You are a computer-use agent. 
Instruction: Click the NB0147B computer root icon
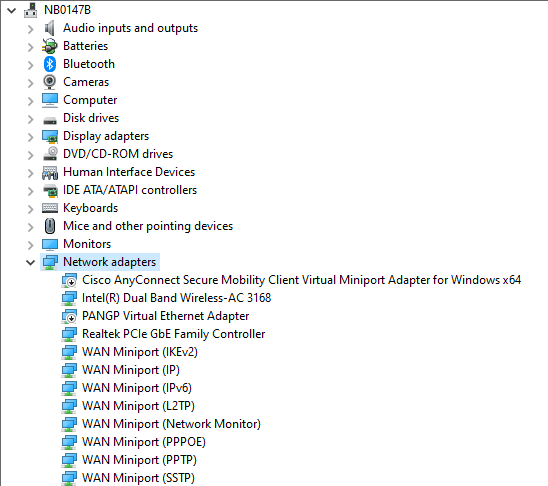[x=31, y=10]
